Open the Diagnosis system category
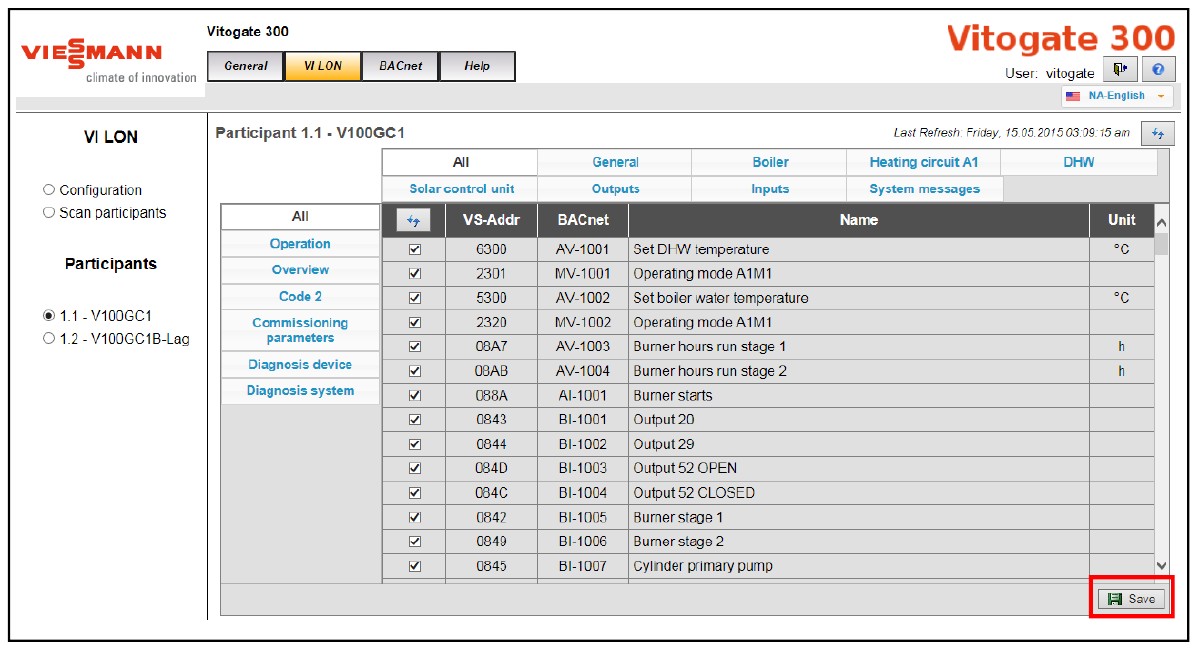This screenshot has height=649, width=1200. point(300,391)
